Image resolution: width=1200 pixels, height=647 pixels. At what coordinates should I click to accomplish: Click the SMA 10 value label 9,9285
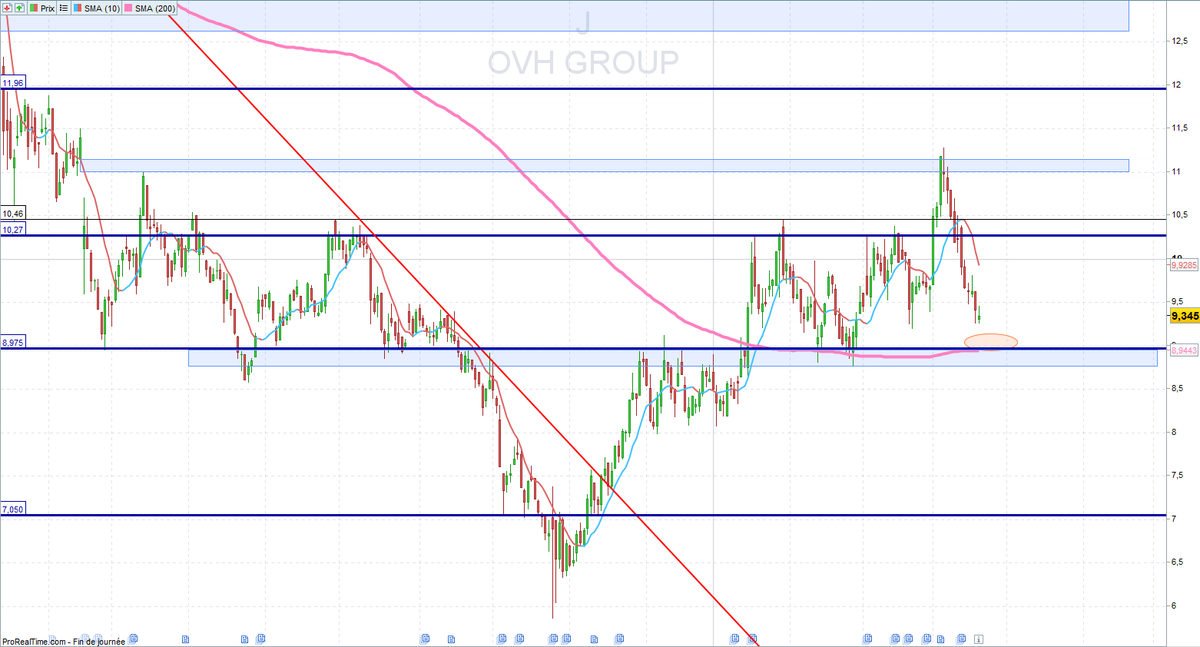pos(1183,266)
